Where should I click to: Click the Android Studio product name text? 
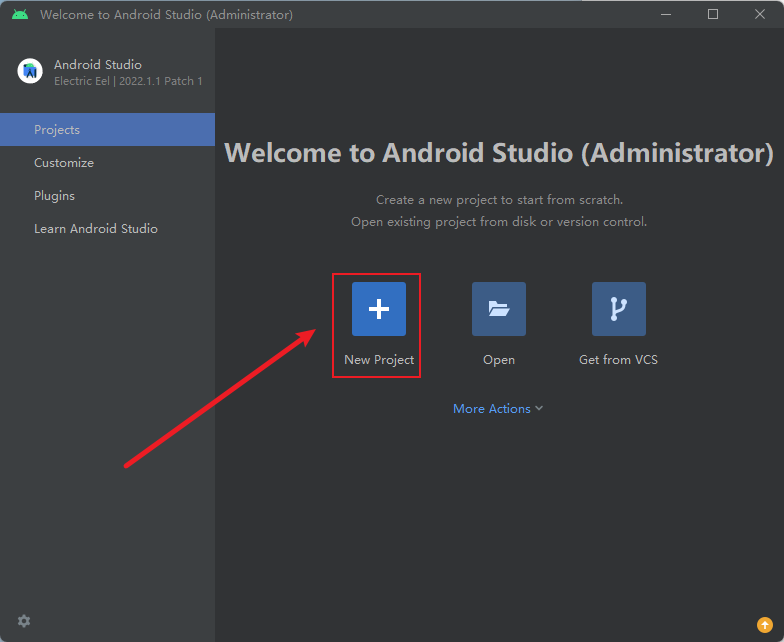coord(98,64)
